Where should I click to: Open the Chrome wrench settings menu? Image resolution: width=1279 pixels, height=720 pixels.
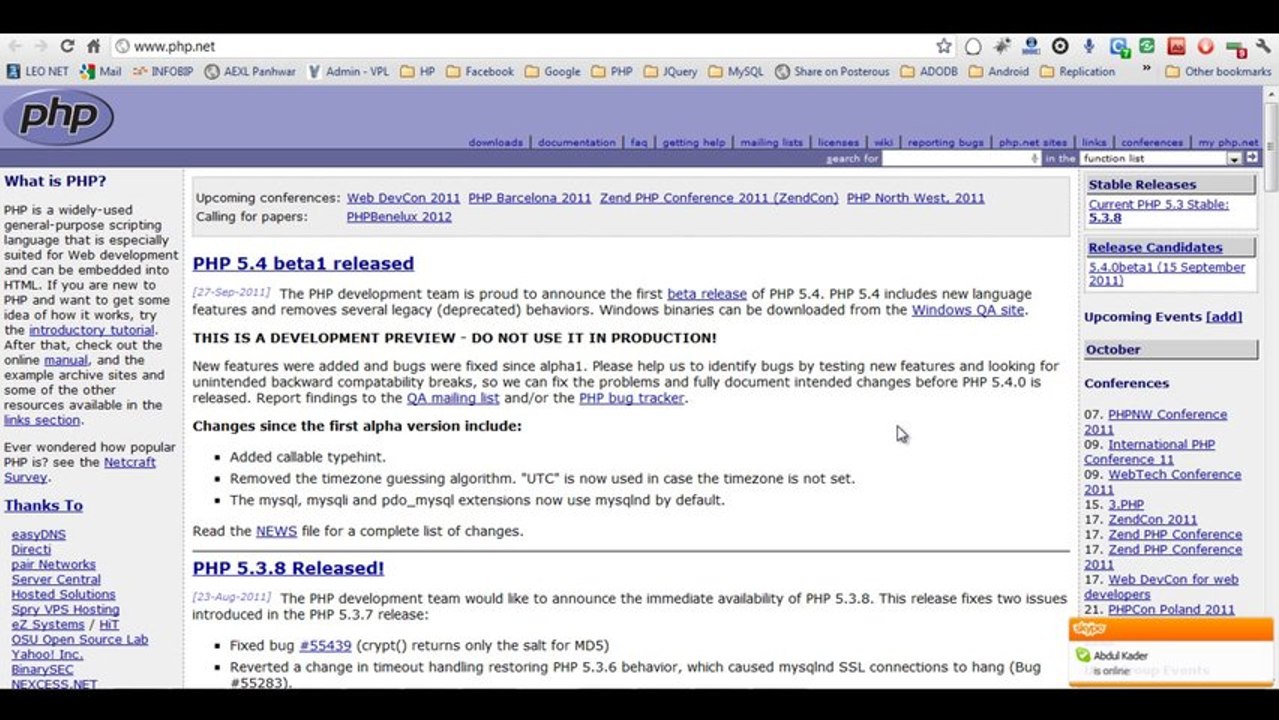1262,46
